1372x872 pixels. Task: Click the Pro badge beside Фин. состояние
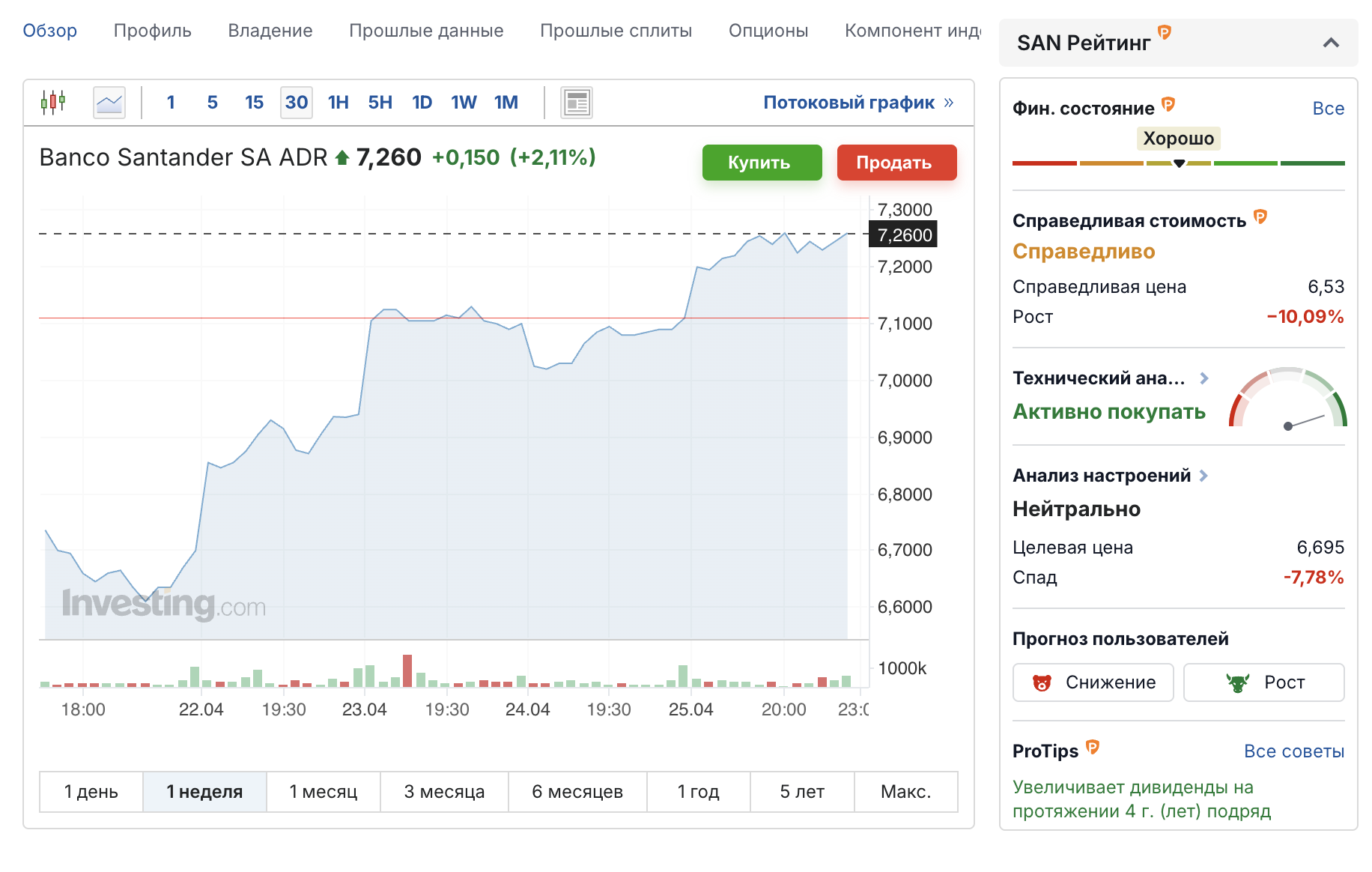pos(1168,104)
